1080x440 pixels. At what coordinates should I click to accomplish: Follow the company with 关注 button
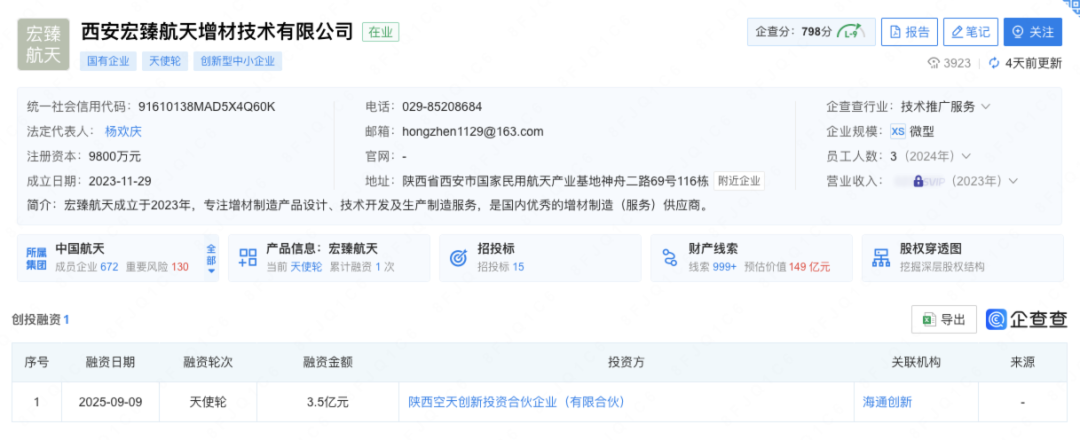click(1032, 32)
